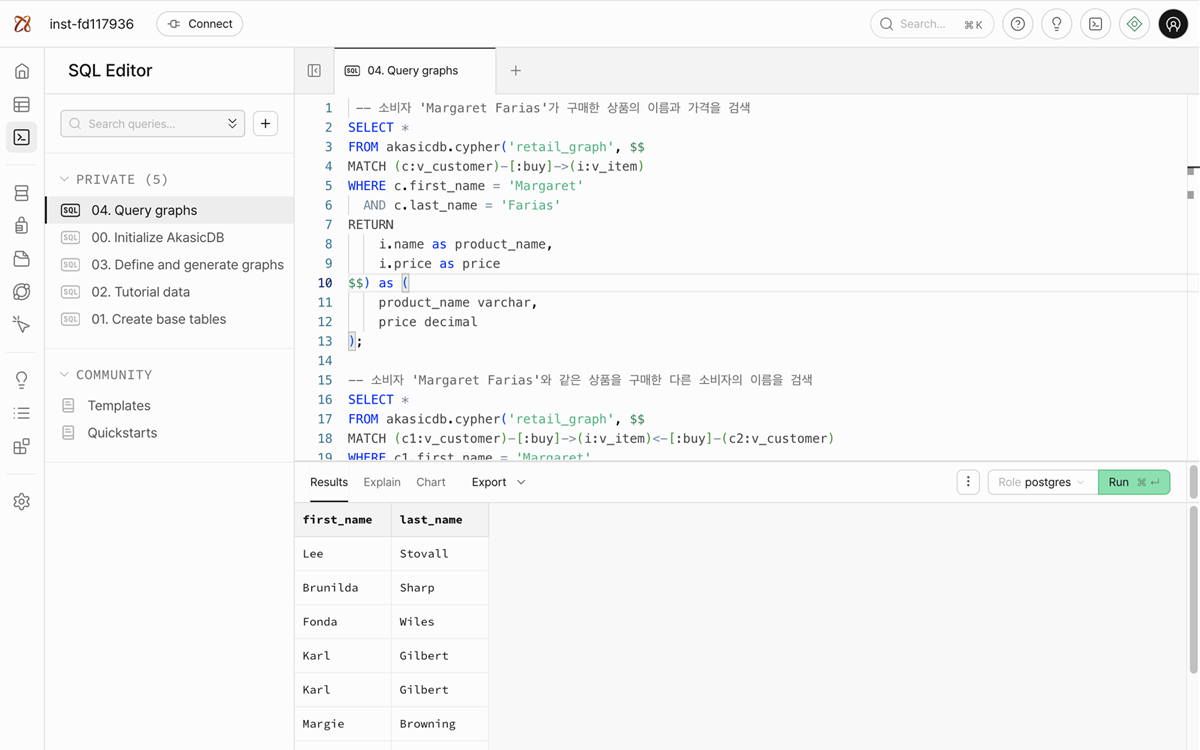Screen dimensions: 1200x750
Task: Open the inline SQL terminal icon
Action: [x=1096, y=24]
